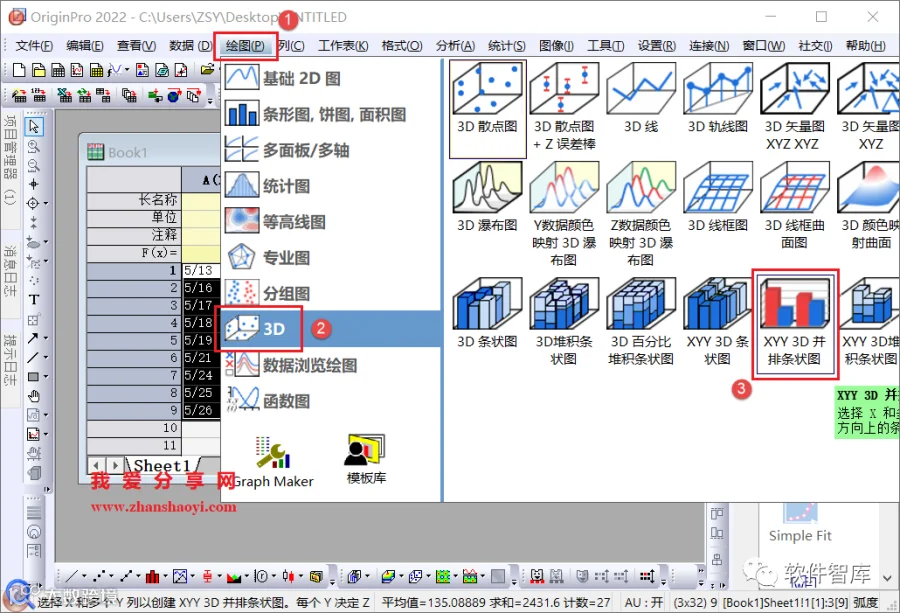900x613 pixels.
Task: Select cell containing 5/26
Action: click(x=201, y=410)
